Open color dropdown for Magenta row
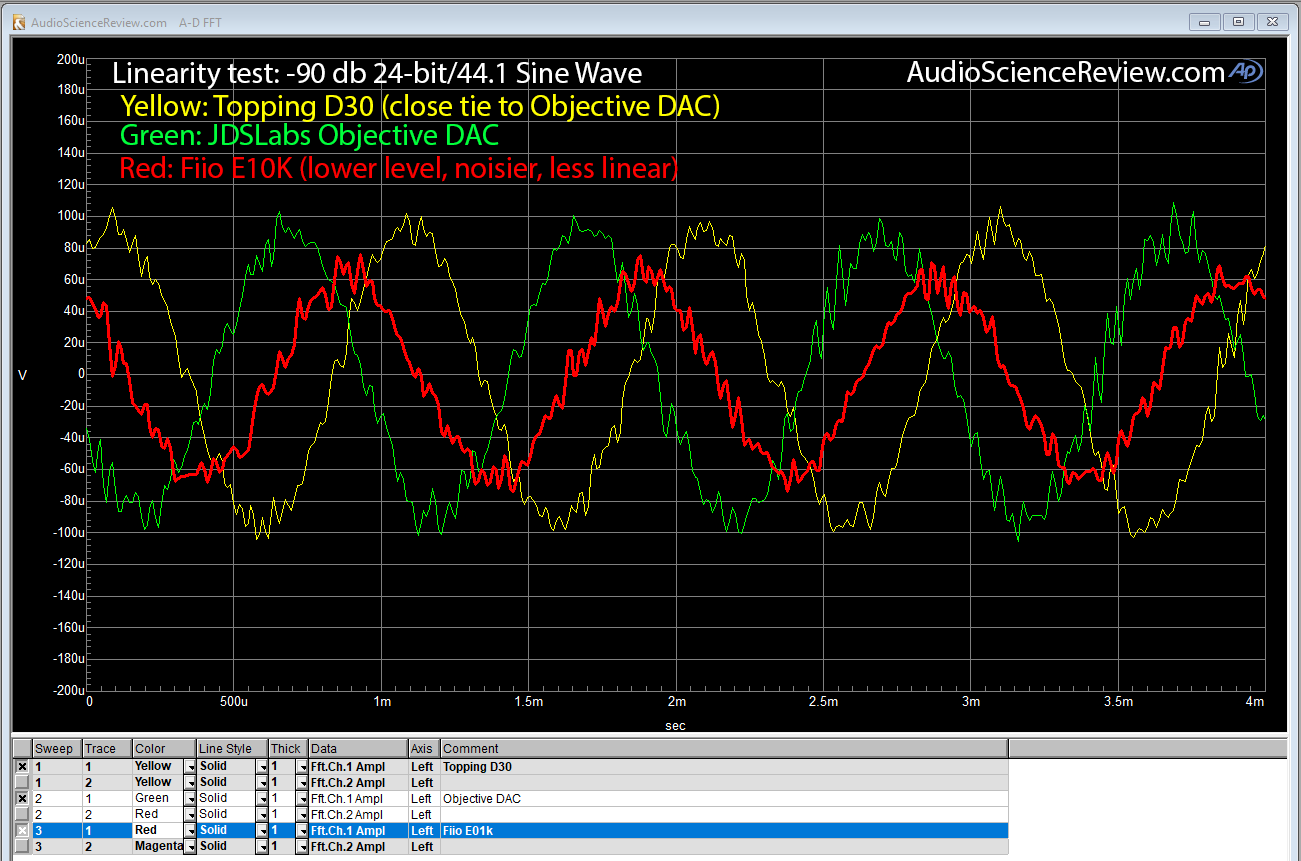The height and width of the screenshot is (861, 1301). pos(190,847)
